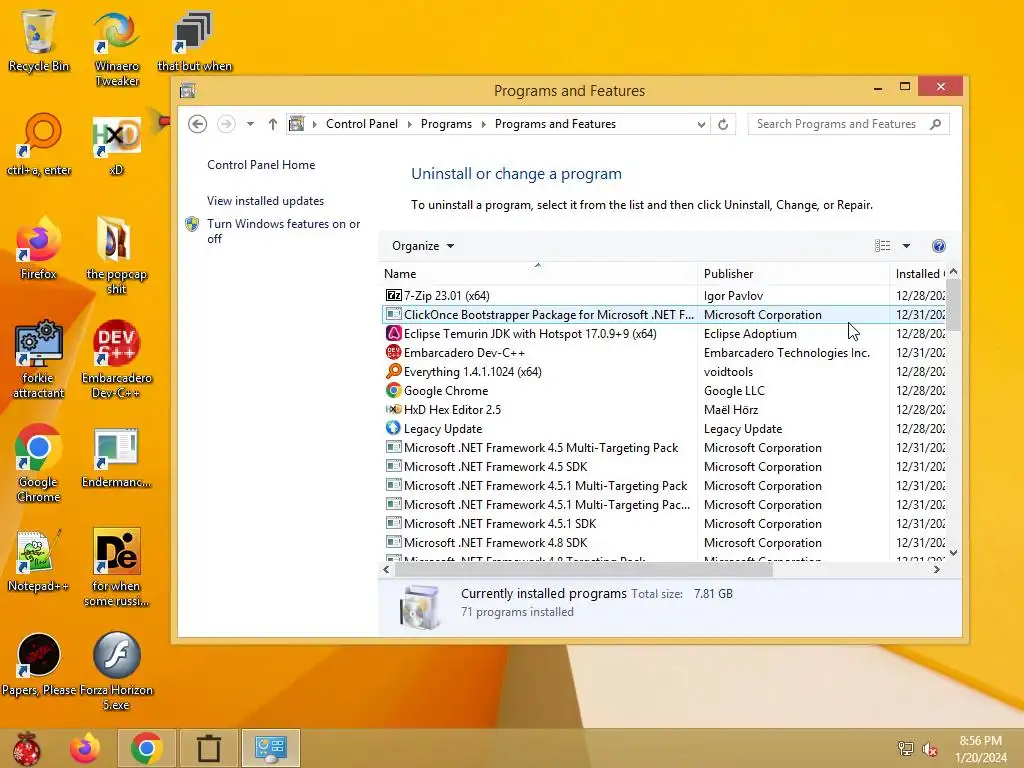Select the Embarcadero Dev-C++ desktop shortcut
The width and height of the screenshot is (1024, 768).
click(x=116, y=359)
